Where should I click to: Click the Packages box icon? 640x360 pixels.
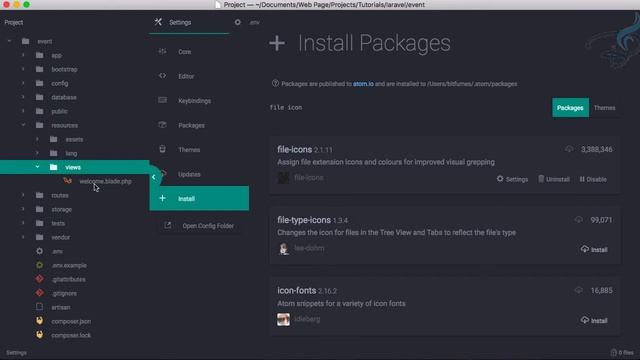(162, 124)
